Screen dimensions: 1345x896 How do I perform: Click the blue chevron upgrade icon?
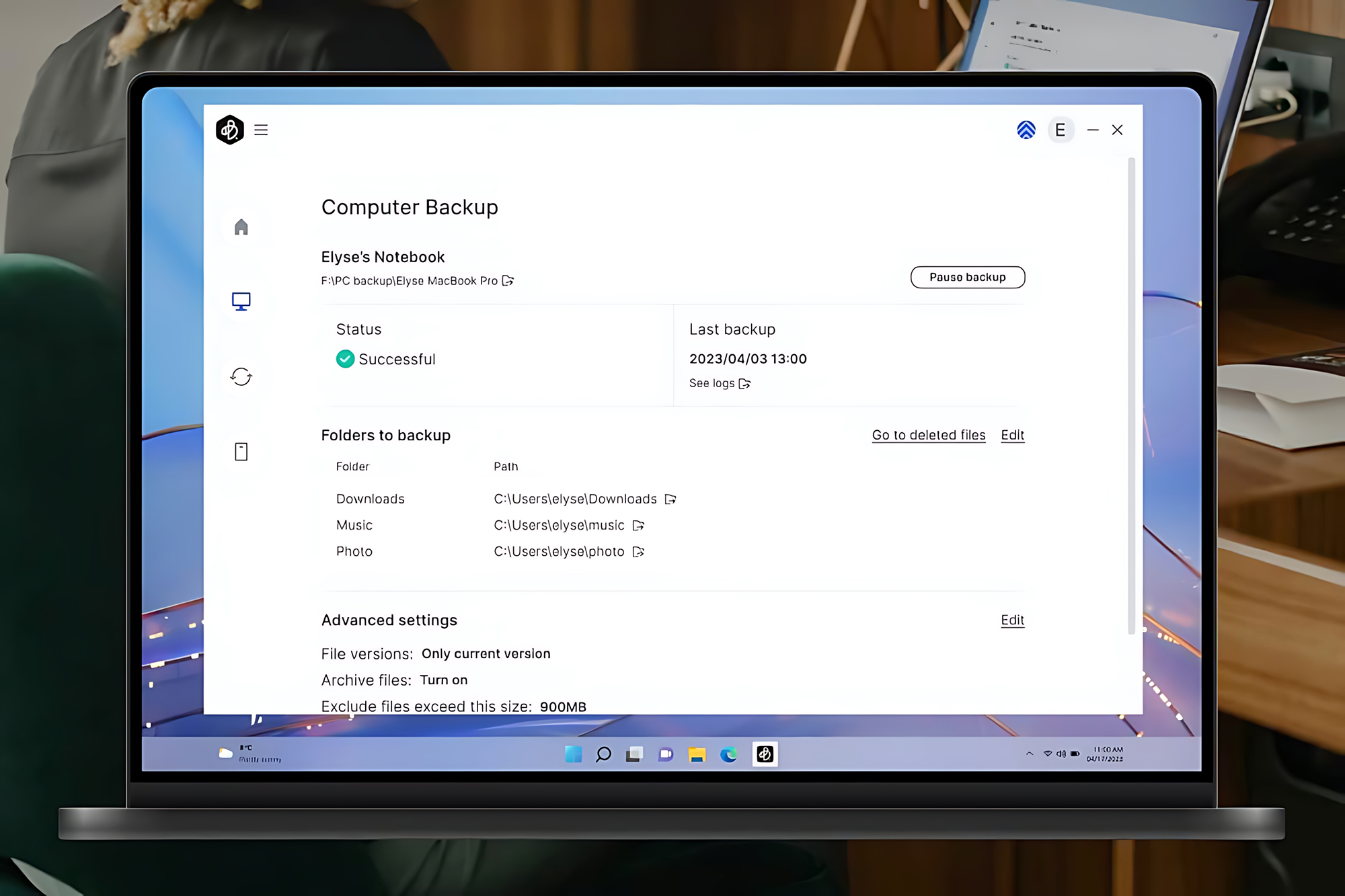[1026, 130]
